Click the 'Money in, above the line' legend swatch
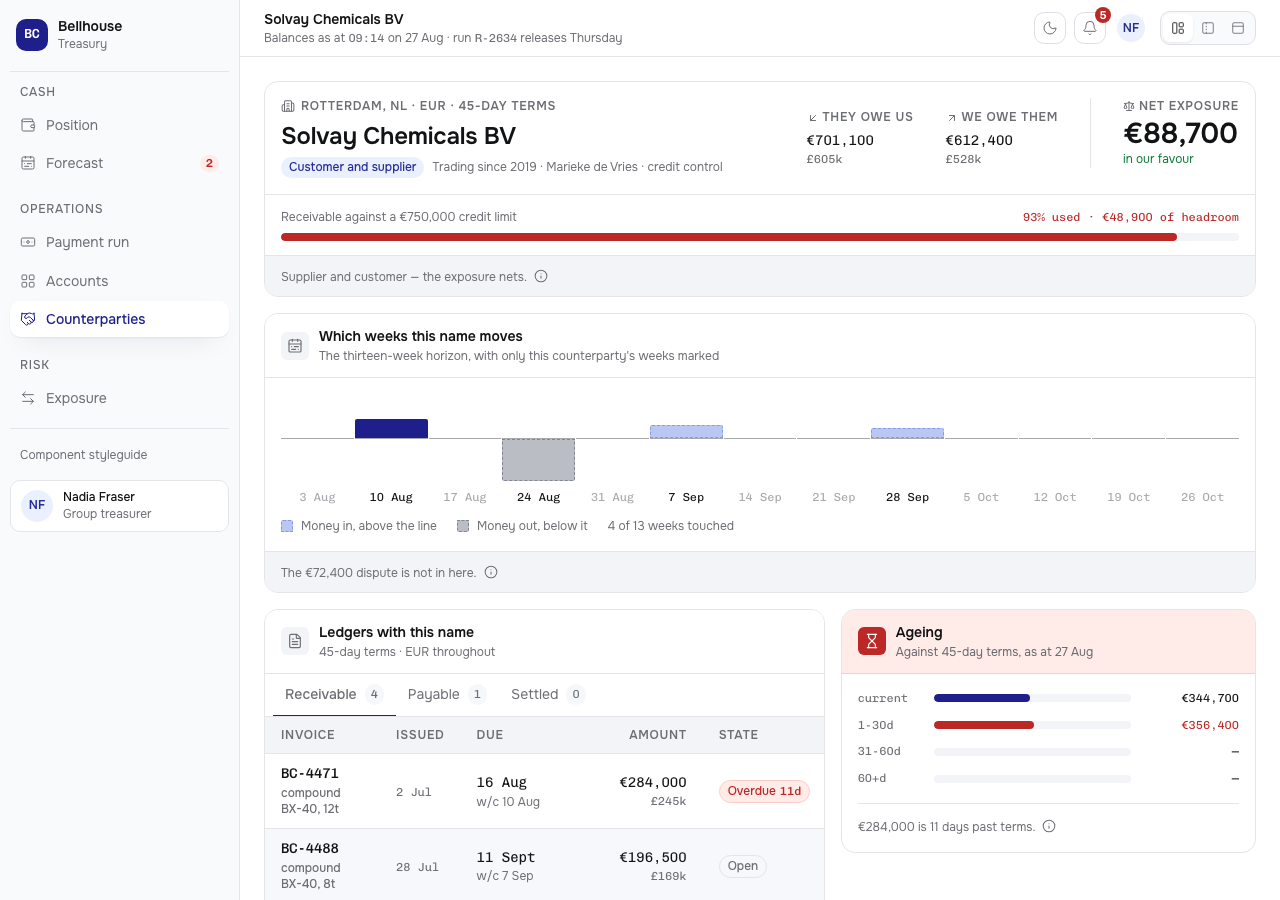Screen dimensions: 1280x900 pyautogui.click(x=287, y=526)
